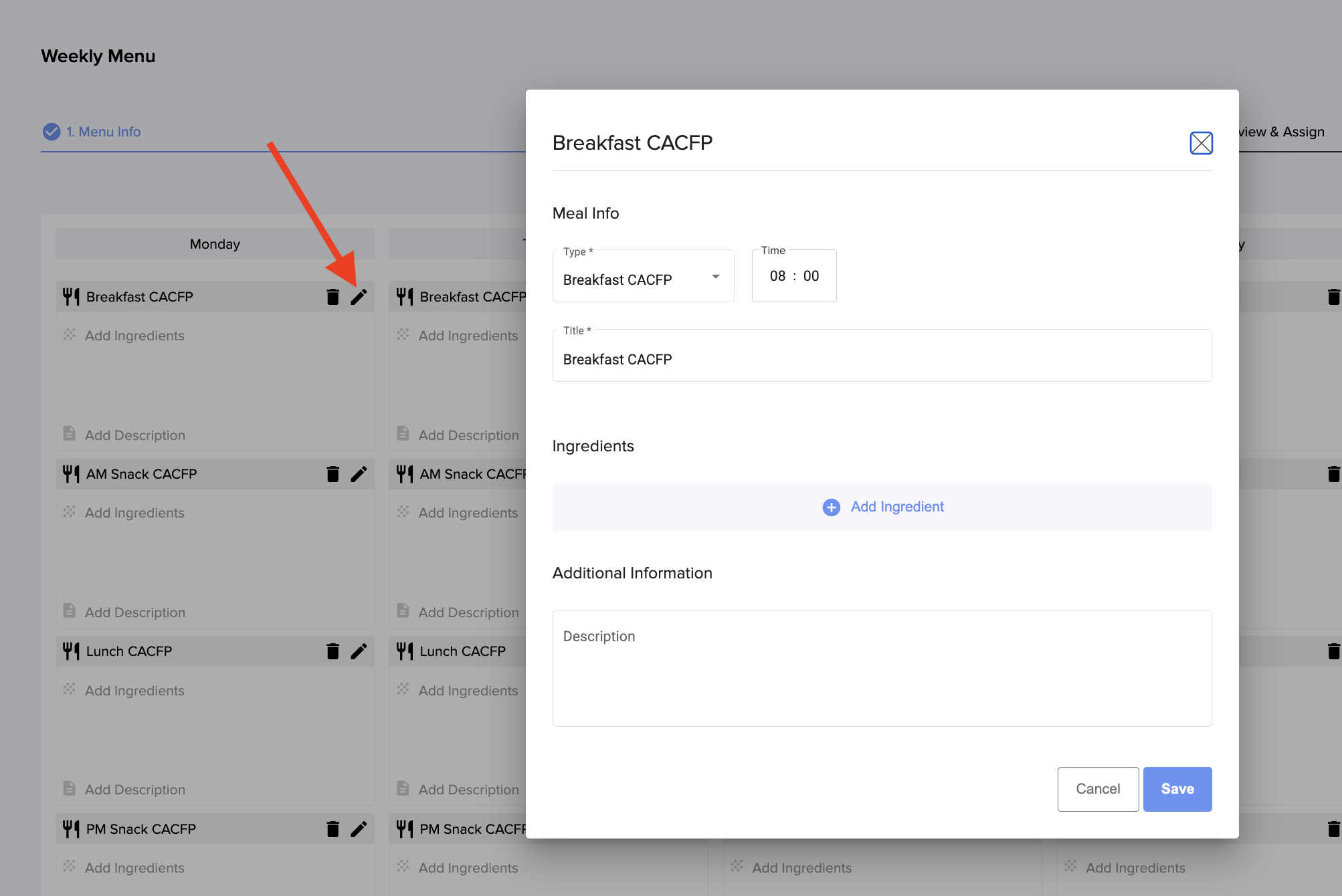
Task: Click trash icon for Monday AM Snack CACFP
Action: [x=332, y=474]
